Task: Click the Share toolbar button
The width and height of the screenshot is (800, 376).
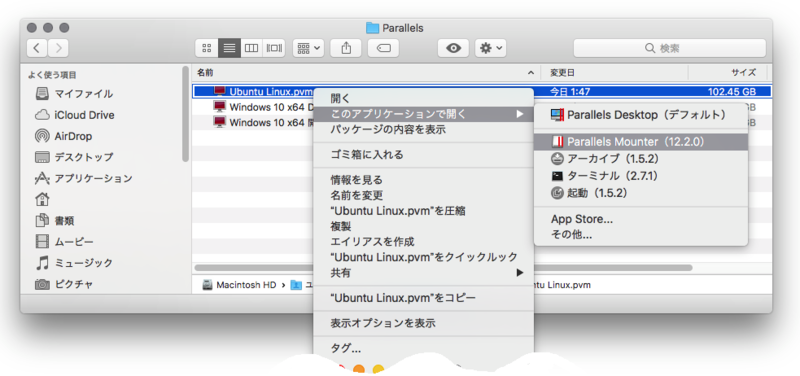Action: tap(346, 48)
